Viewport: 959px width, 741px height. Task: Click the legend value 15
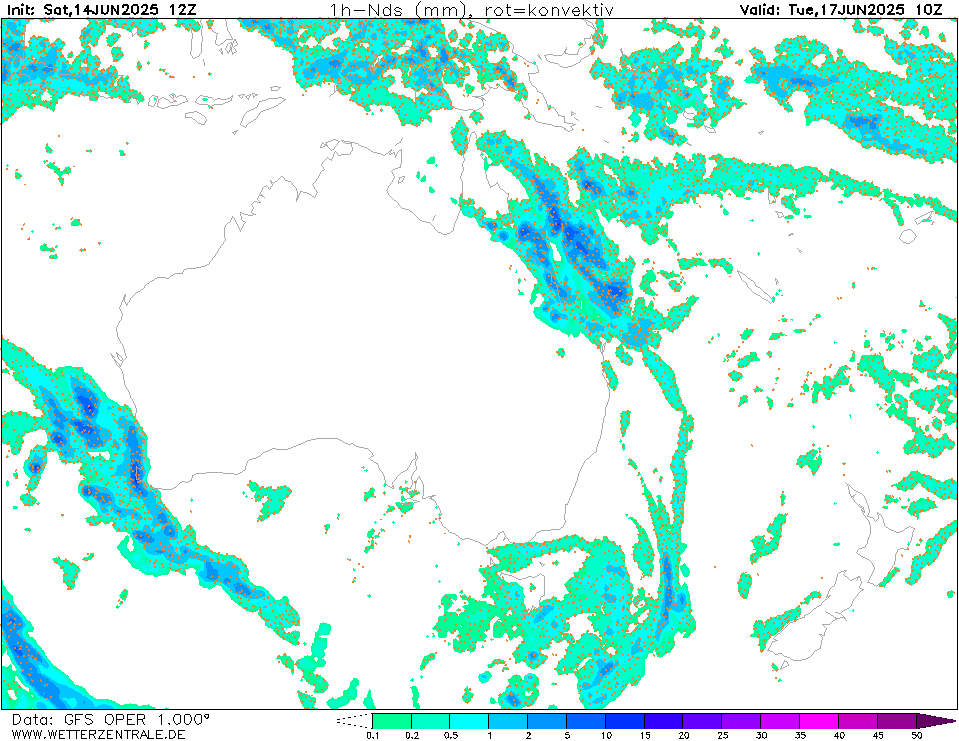(x=645, y=735)
